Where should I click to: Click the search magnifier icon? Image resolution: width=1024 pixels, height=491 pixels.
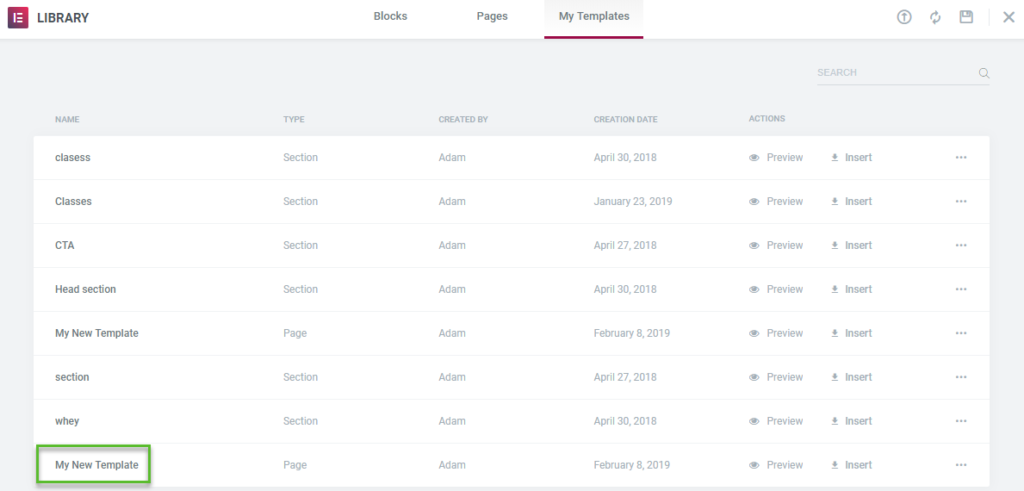[984, 73]
